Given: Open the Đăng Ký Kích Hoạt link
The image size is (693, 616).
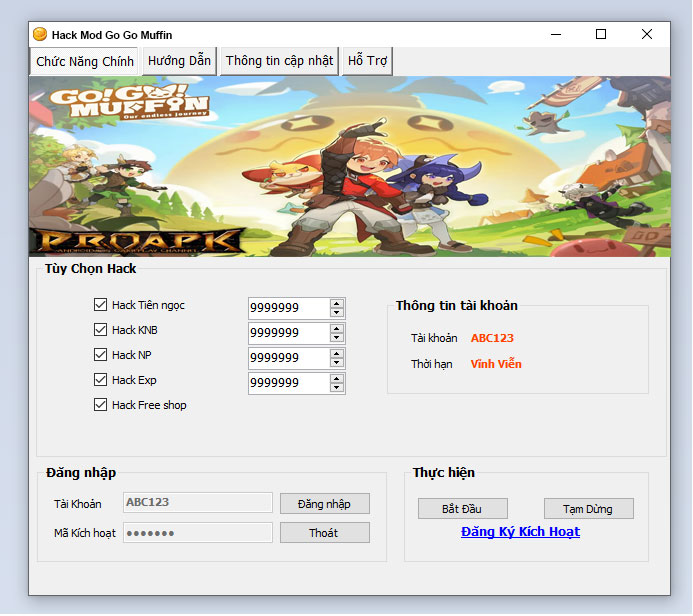Looking at the screenshot, I should 520,532.
